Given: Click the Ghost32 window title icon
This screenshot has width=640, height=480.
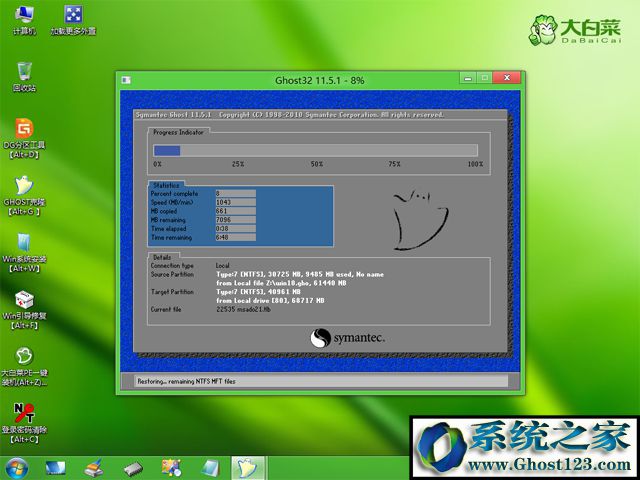Looking at the screenshot, I should (126, 80).
